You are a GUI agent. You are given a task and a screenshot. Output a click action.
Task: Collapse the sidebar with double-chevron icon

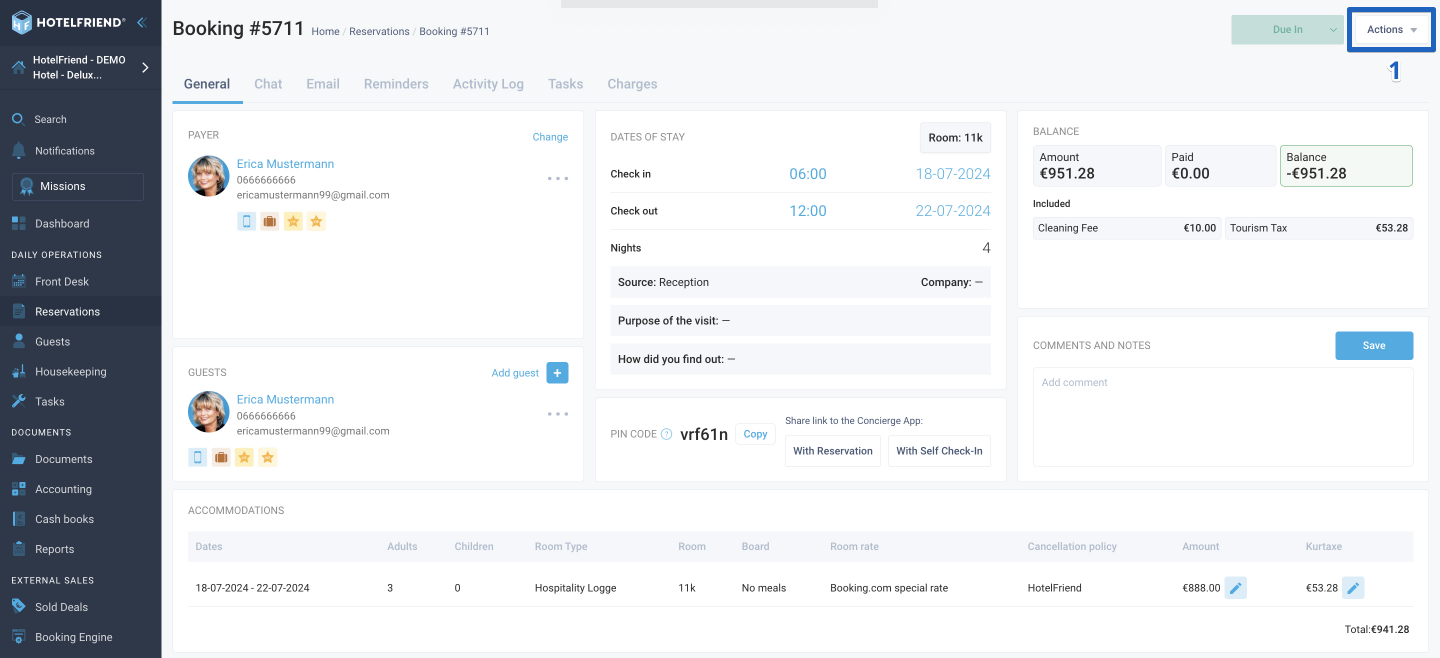pos(142,22)
